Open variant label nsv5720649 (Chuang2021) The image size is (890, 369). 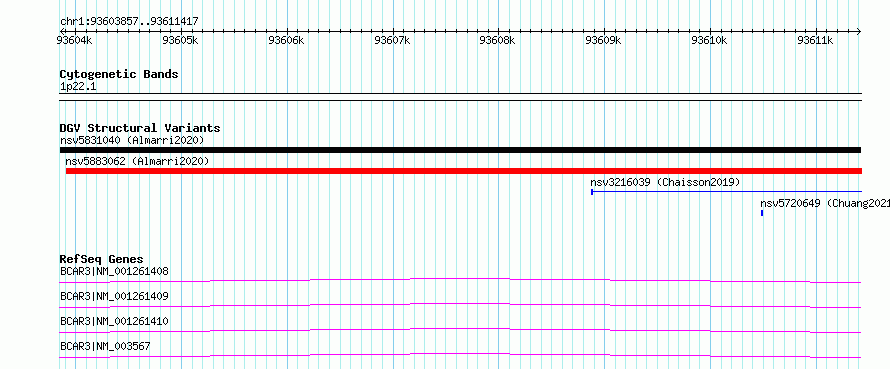click(x=825, y=203)
